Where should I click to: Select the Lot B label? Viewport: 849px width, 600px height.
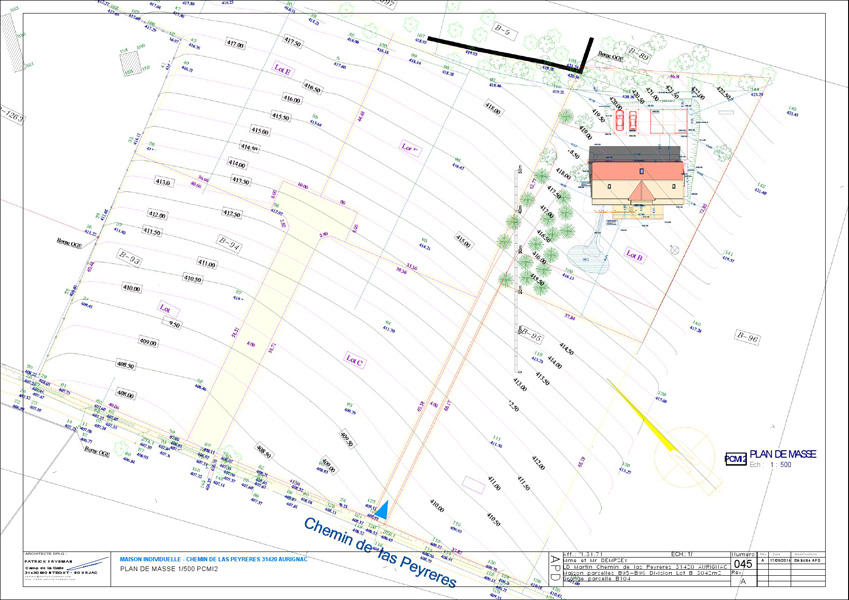coord(635,255)
